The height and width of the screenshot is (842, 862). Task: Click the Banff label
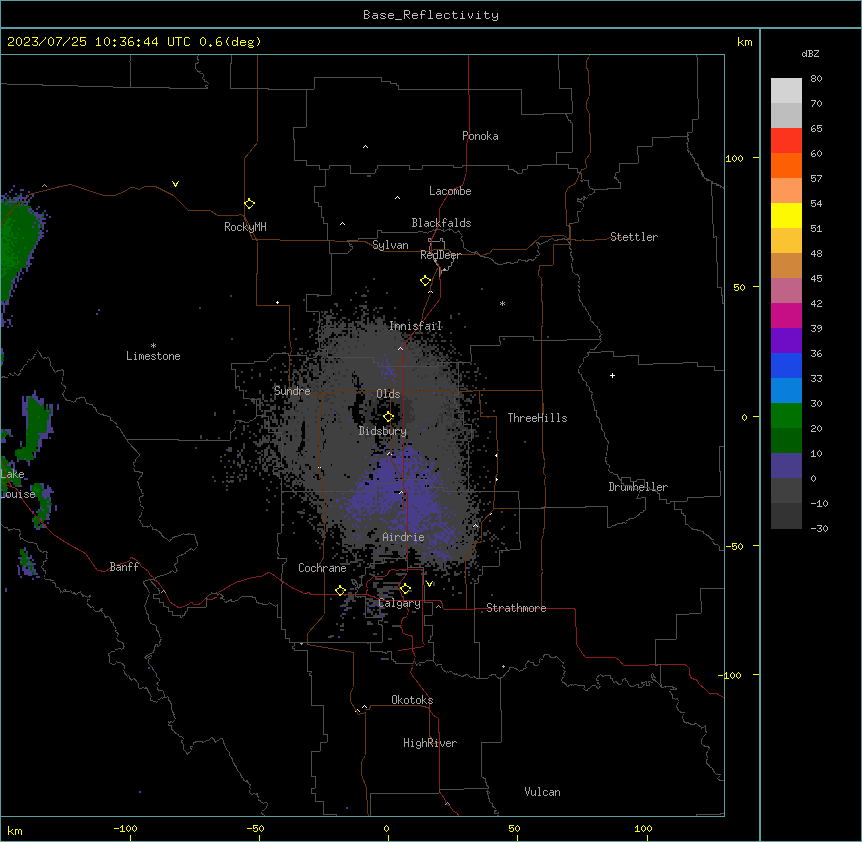[x=124, y=567]
